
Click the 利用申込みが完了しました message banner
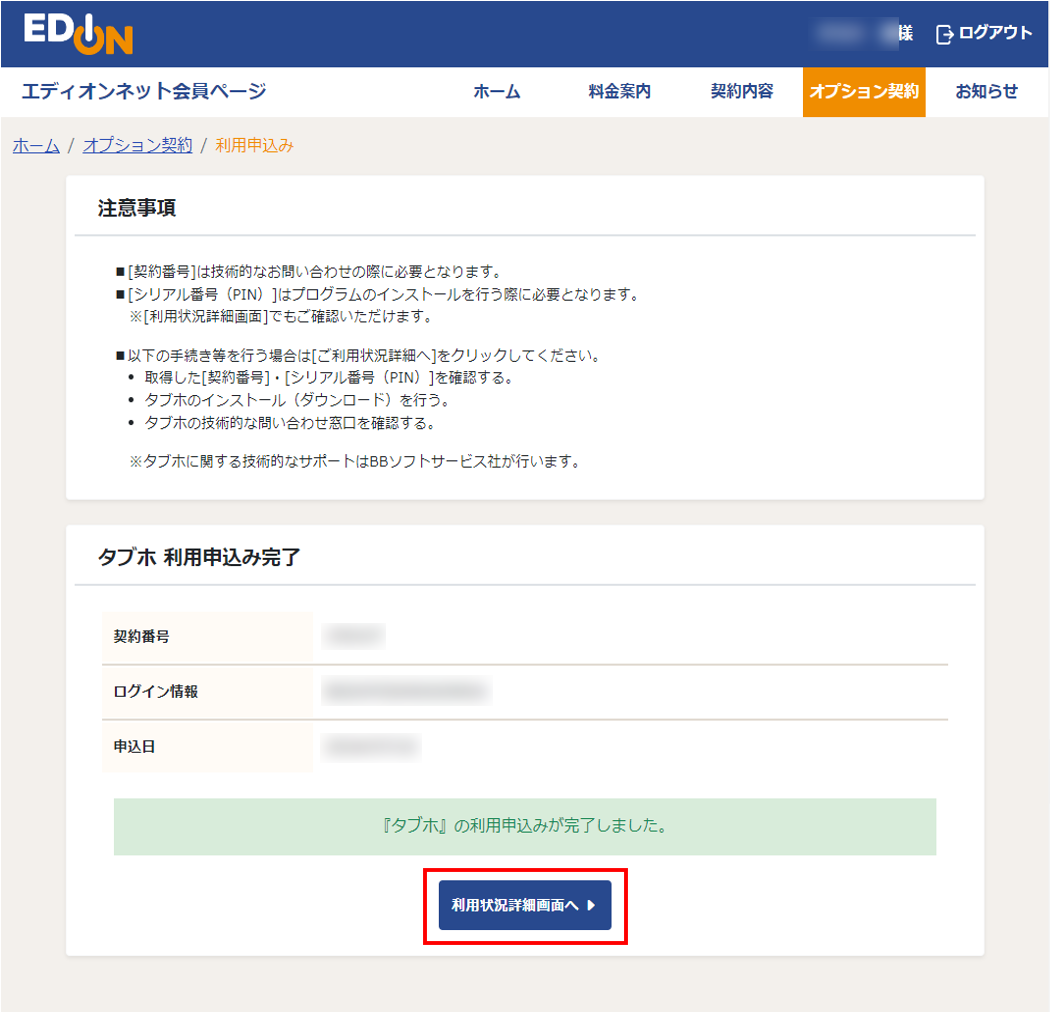pos(525,826)
